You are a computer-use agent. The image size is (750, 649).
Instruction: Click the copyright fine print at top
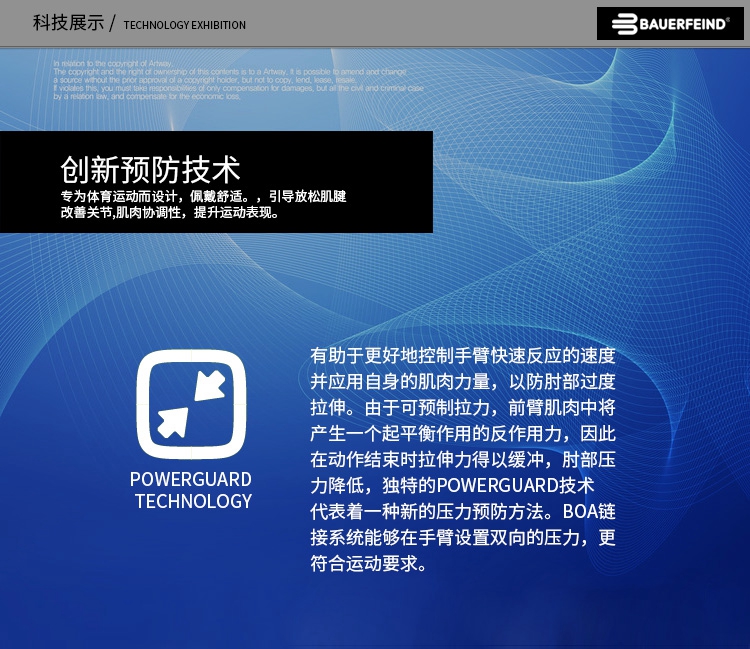pyautogui.click(x=238, y=81)
